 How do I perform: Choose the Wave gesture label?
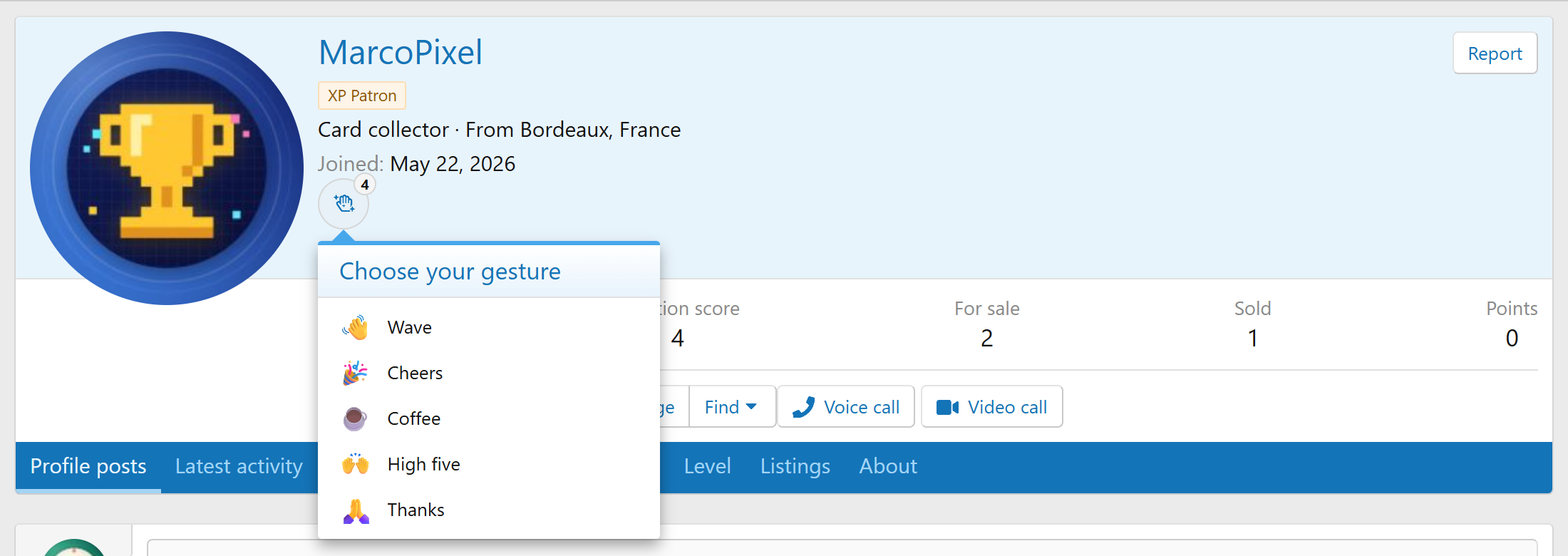[409, 327]
